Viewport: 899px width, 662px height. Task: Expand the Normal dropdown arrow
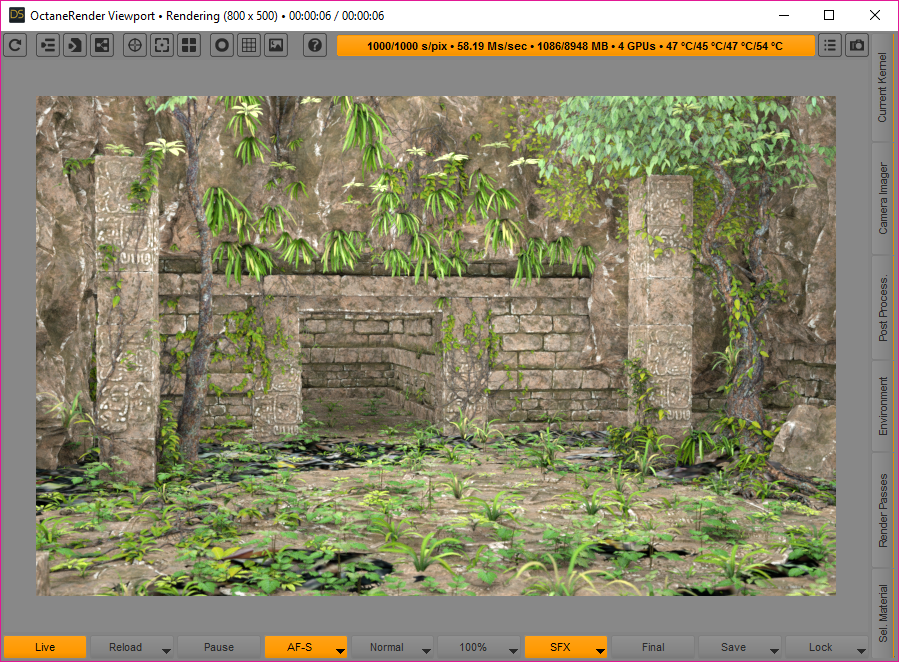point(427,651)
